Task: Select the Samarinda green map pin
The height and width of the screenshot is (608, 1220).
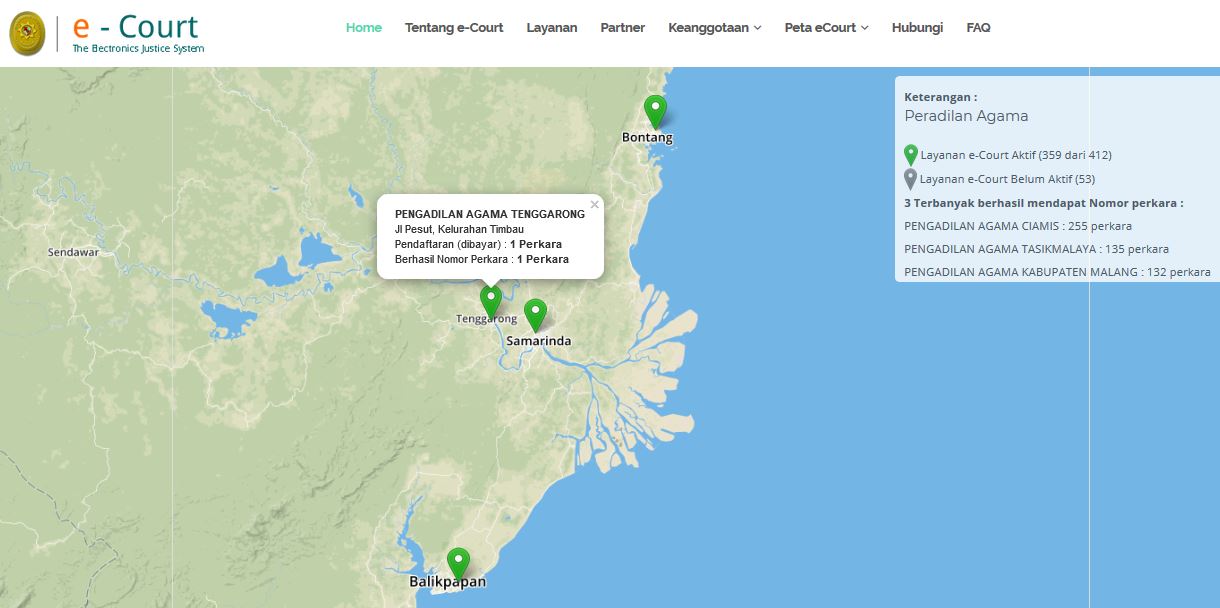Action: coord(536,314)
